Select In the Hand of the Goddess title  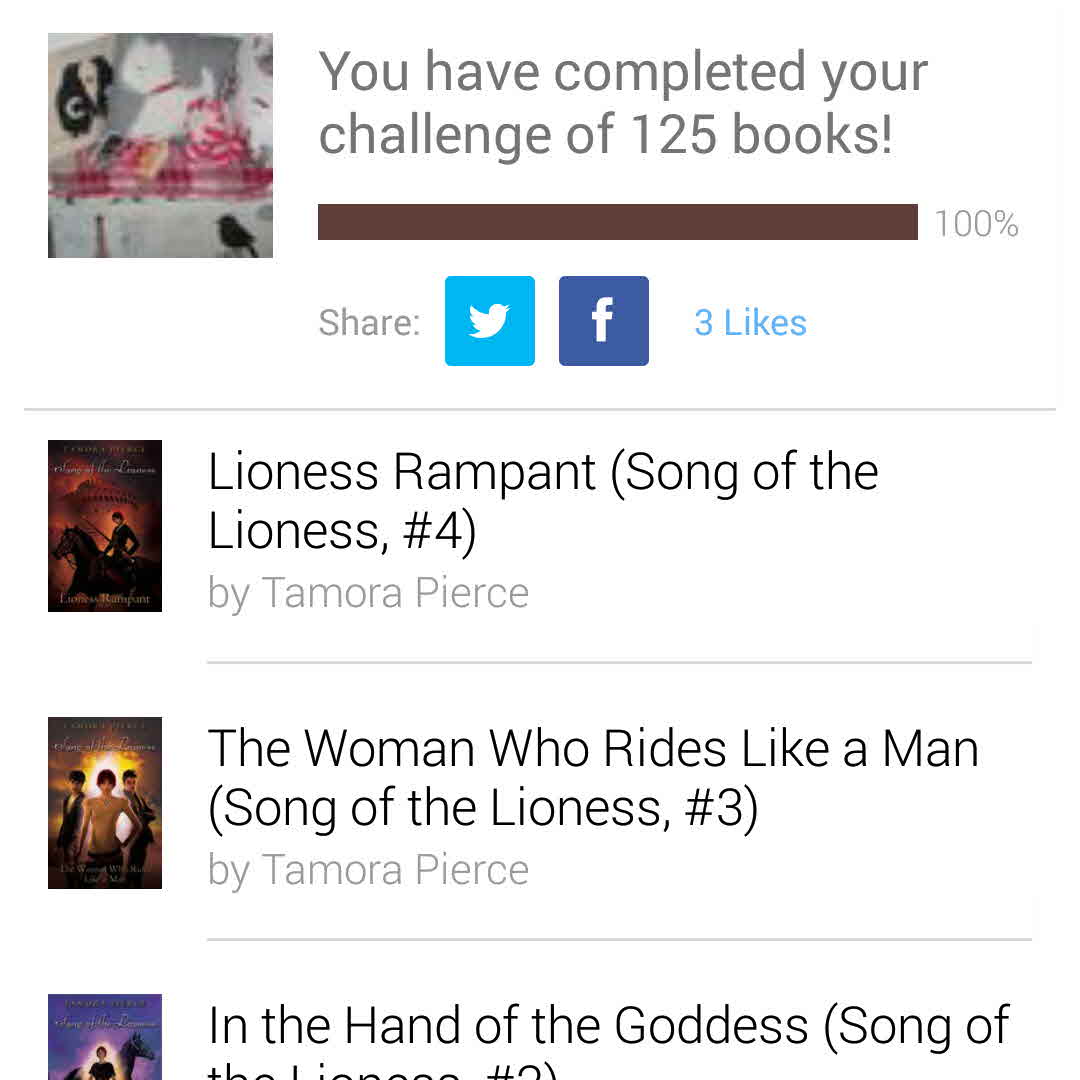tap(608, 1026)
